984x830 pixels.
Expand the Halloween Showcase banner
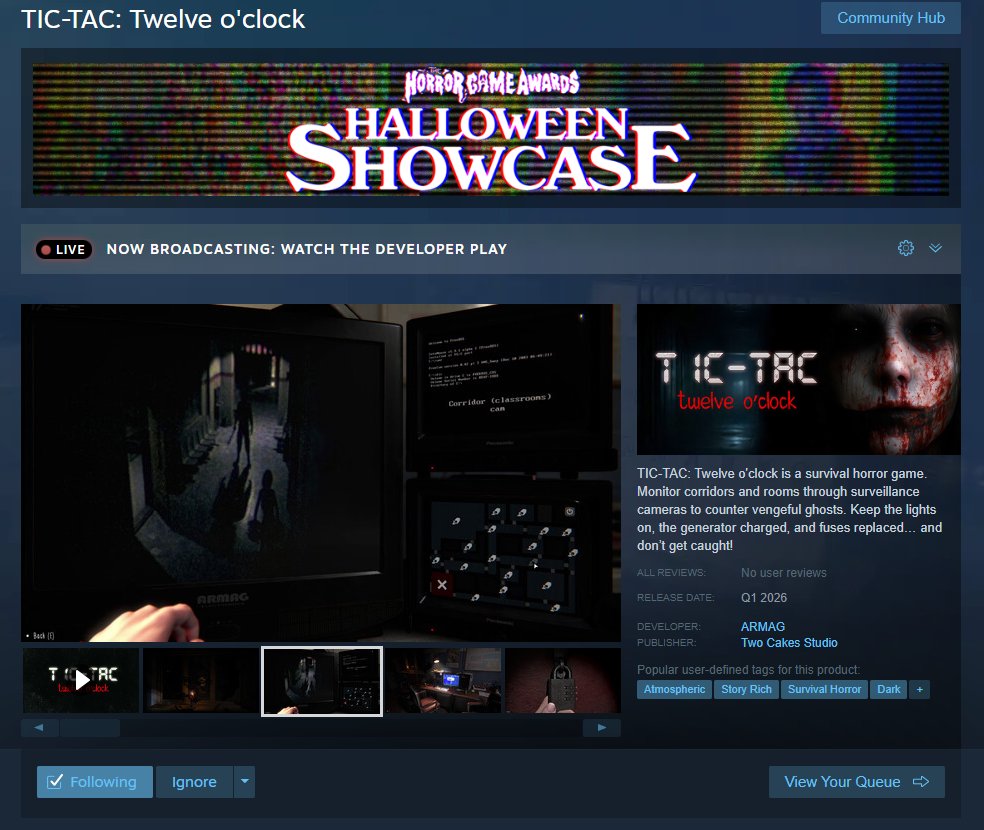(492, 130)
